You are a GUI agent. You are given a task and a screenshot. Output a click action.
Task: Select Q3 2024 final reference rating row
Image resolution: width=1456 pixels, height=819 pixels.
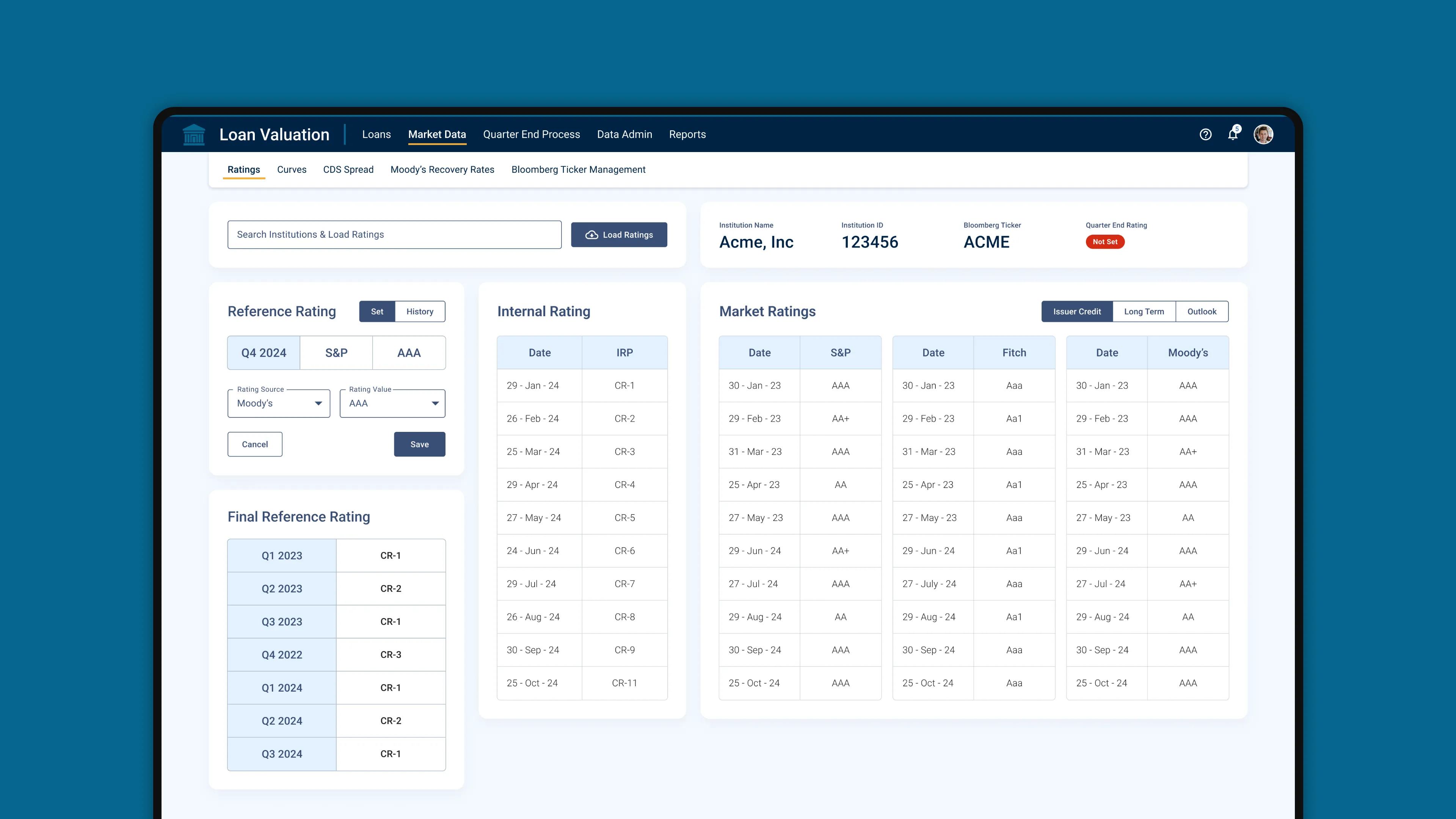tap(336, 754)
